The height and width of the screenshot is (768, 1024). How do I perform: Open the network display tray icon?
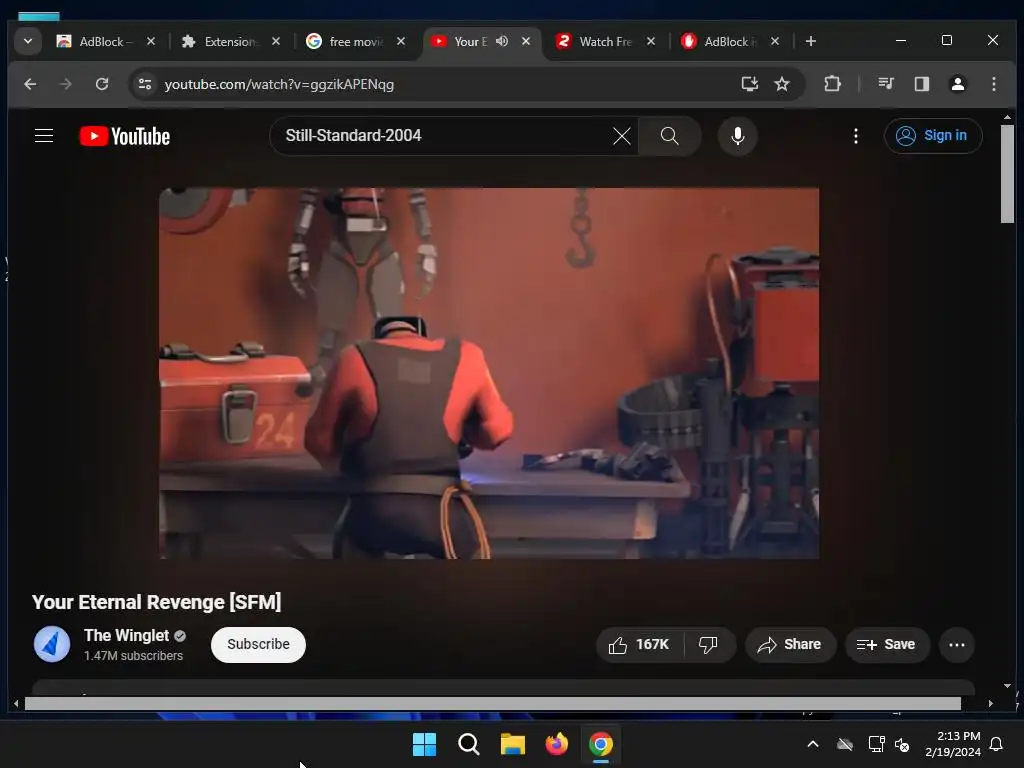coord(876,744)
